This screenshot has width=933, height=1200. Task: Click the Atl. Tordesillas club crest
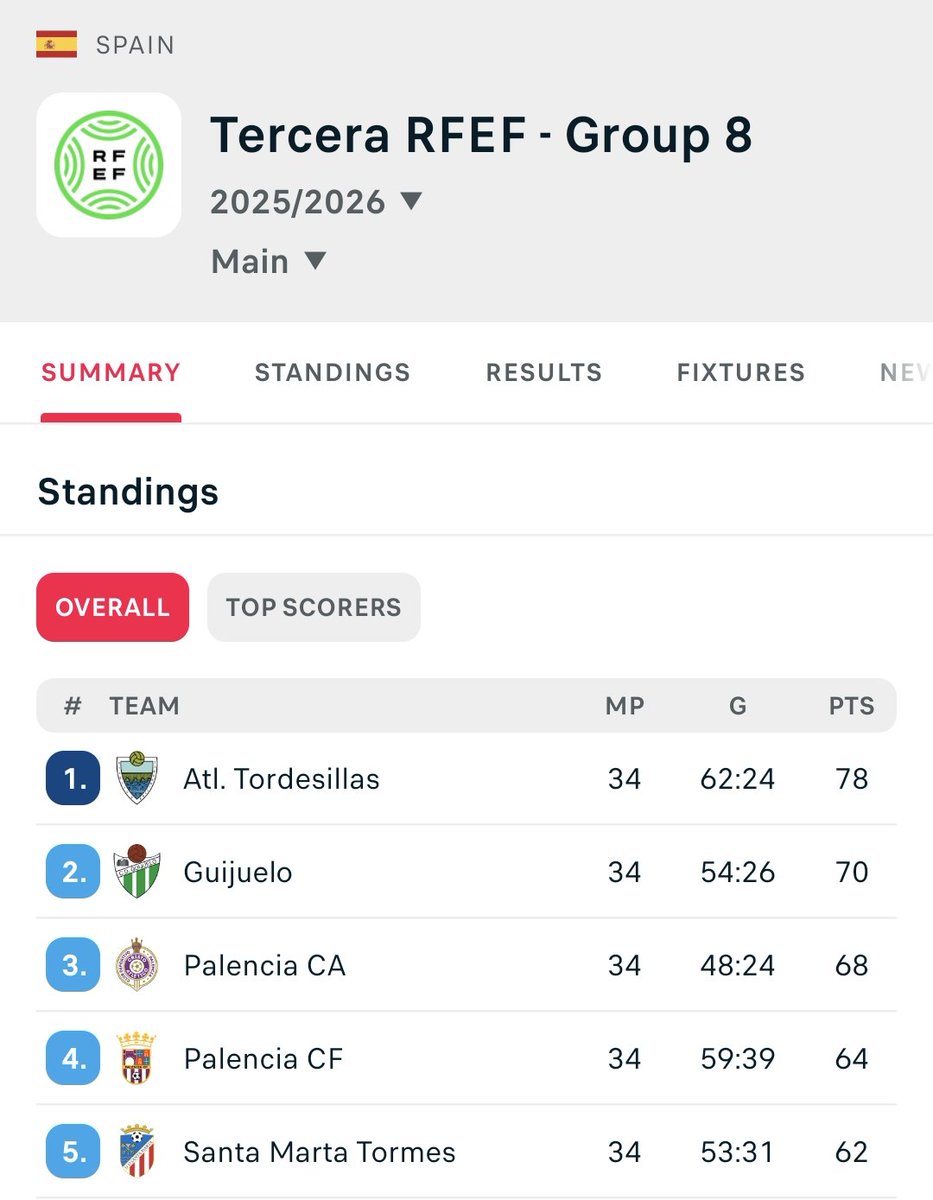[137, 778]
